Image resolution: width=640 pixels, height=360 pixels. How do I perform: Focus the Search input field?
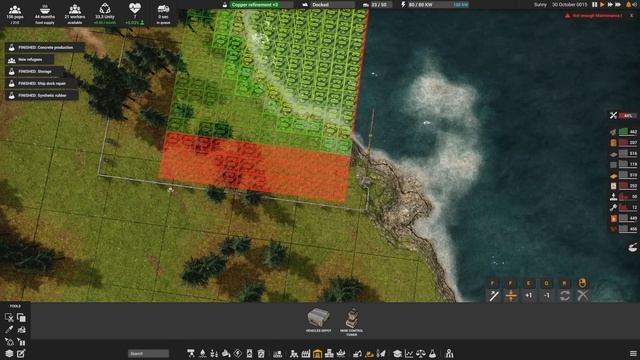click(148, 353)
